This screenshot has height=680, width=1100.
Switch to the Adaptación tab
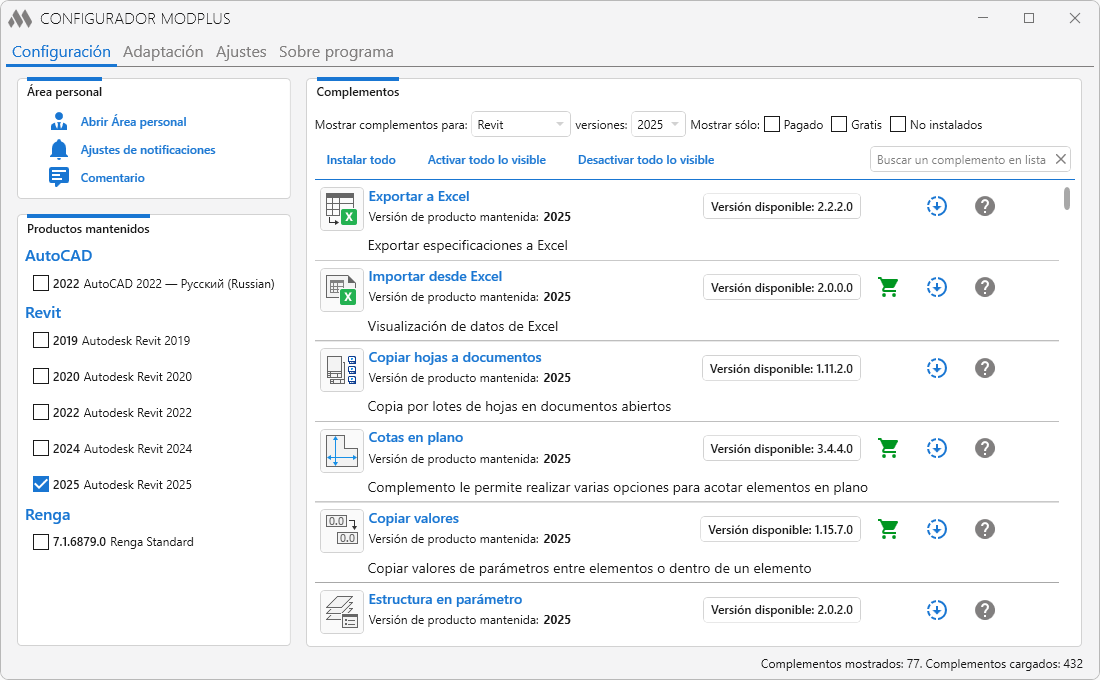(163, 52)
